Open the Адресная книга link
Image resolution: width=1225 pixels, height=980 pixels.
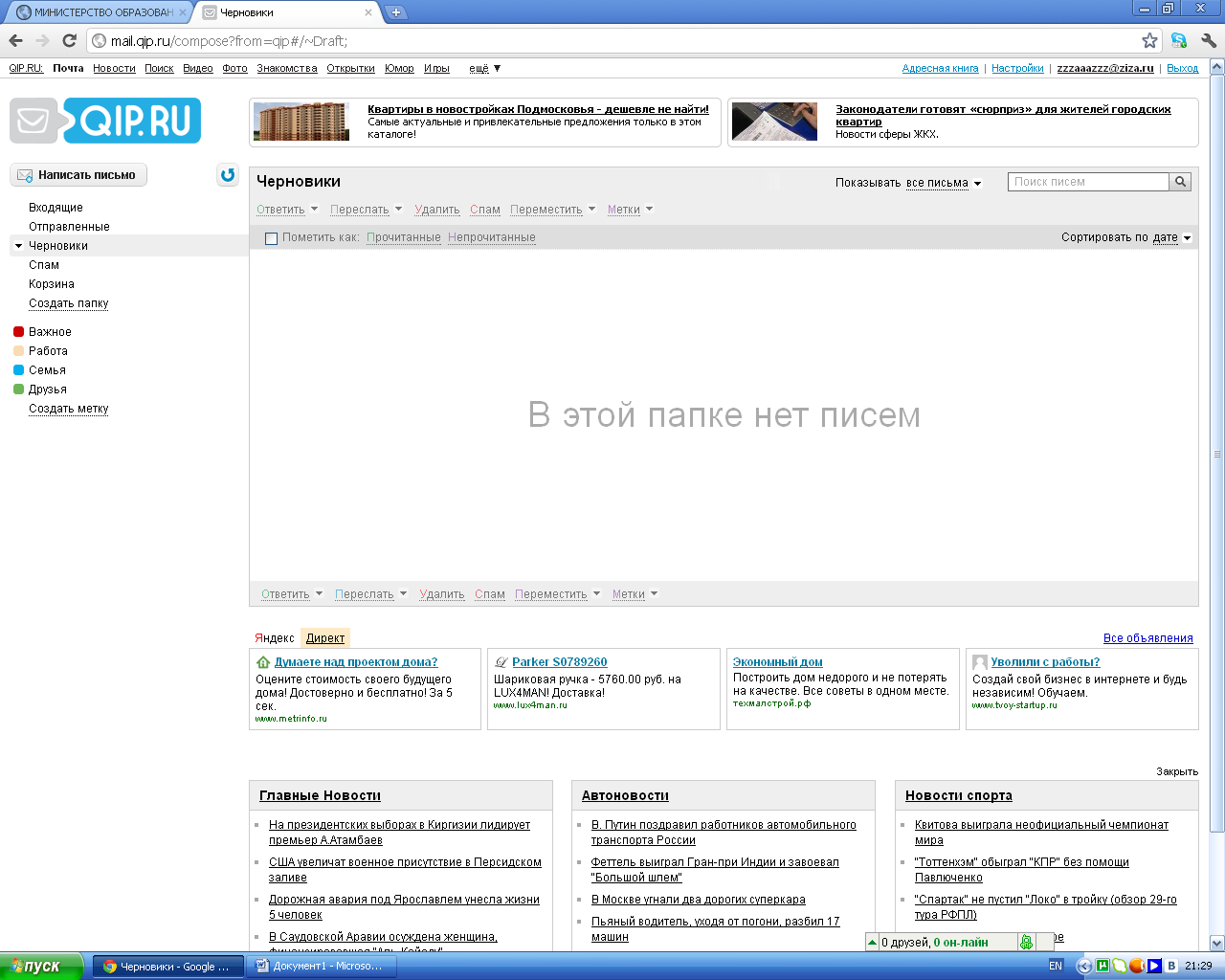(940, 68)
